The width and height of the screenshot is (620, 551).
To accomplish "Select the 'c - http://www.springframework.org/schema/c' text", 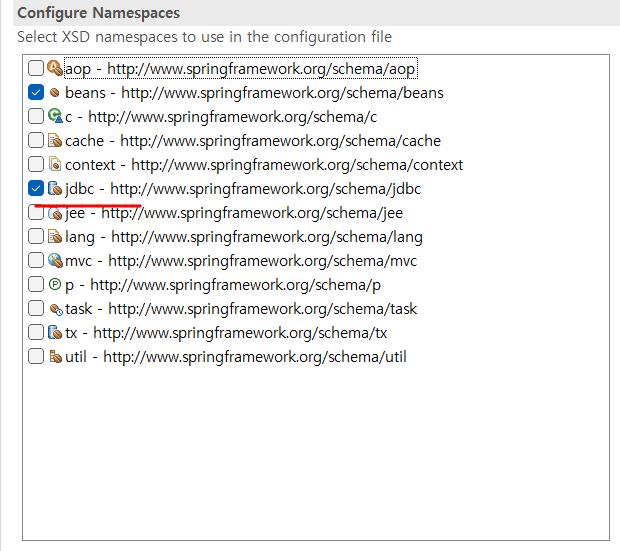I will pos(221,117).
